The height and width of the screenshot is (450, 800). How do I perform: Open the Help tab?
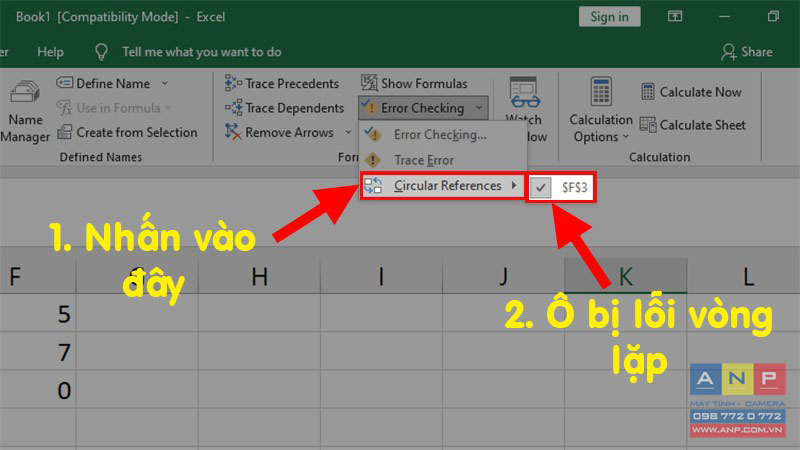[x=50, y=52]
